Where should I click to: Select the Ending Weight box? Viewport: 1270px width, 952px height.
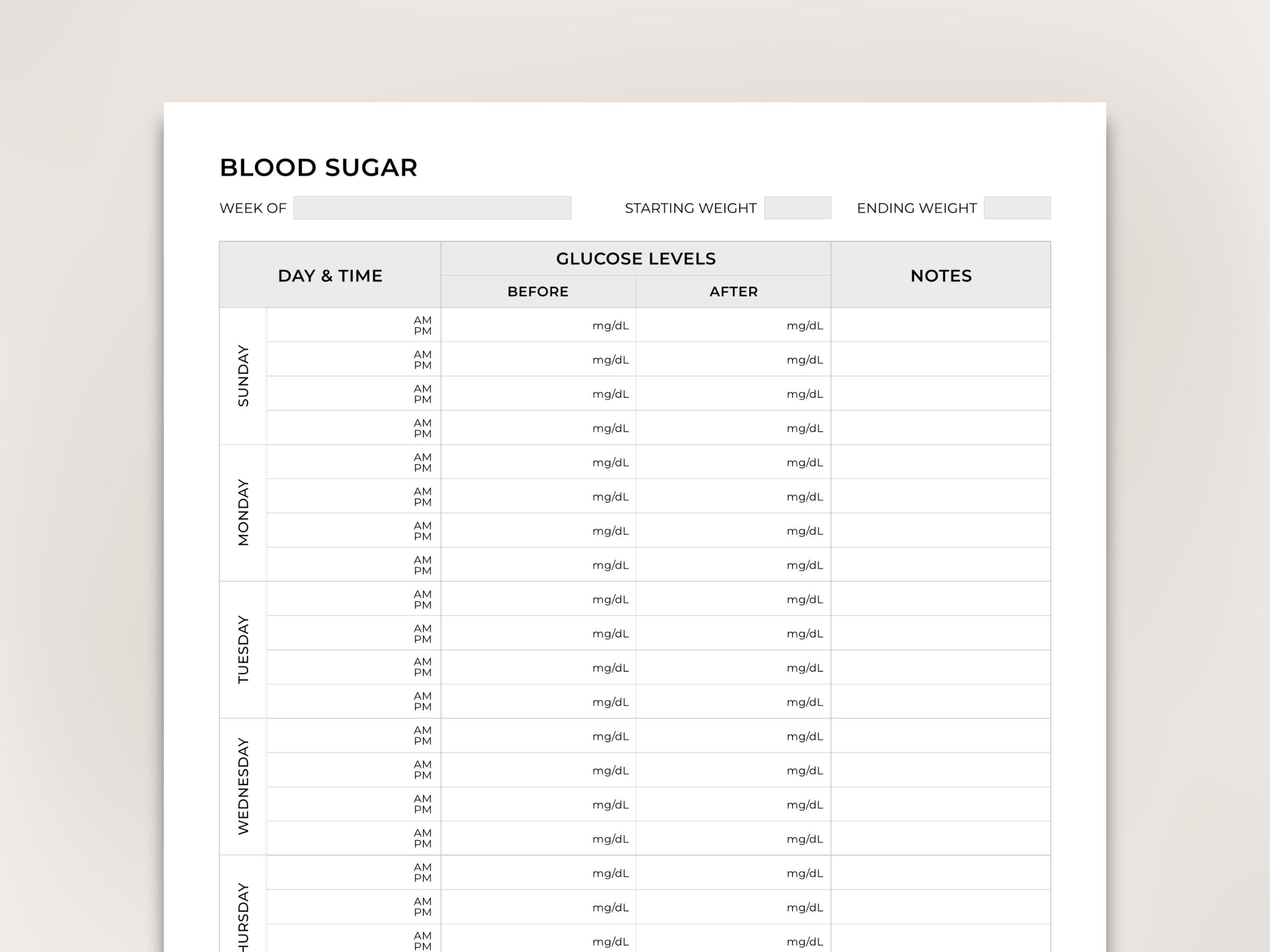tap(1017, 208)
